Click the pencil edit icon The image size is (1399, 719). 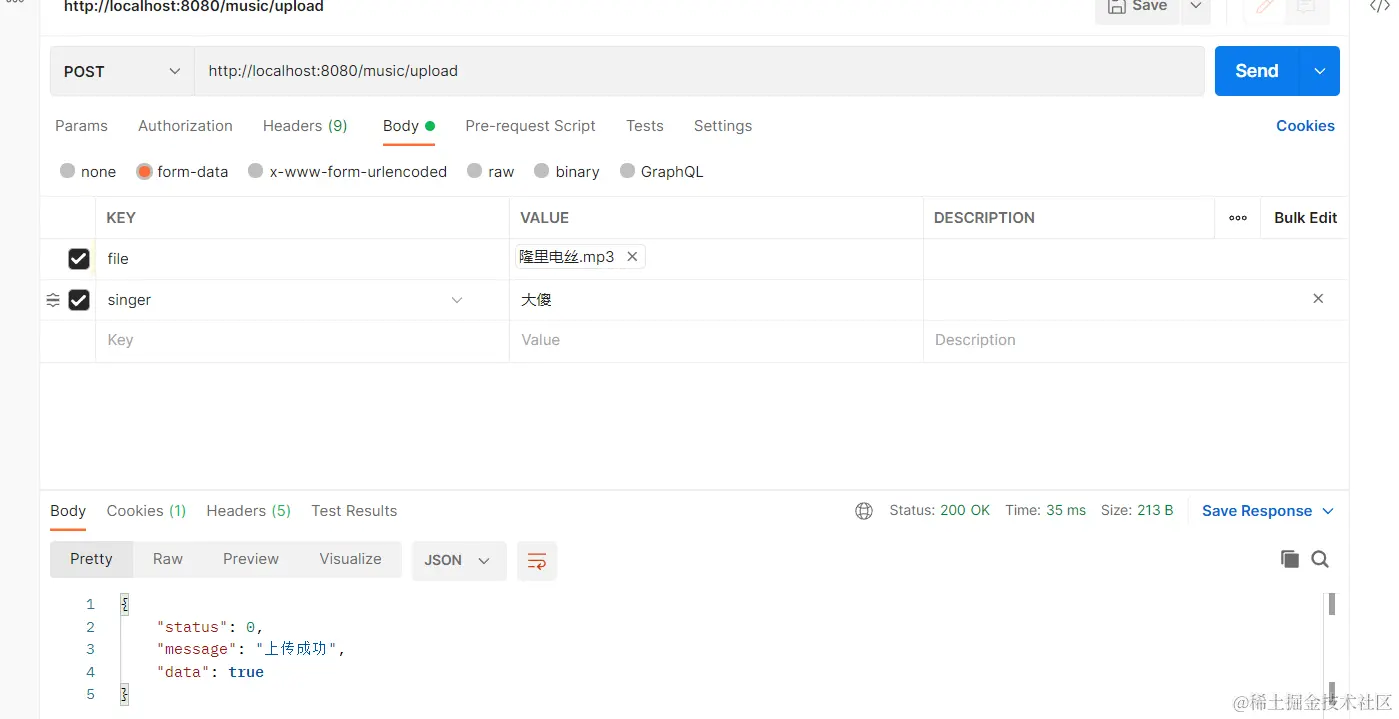[x=1265, y=6]
